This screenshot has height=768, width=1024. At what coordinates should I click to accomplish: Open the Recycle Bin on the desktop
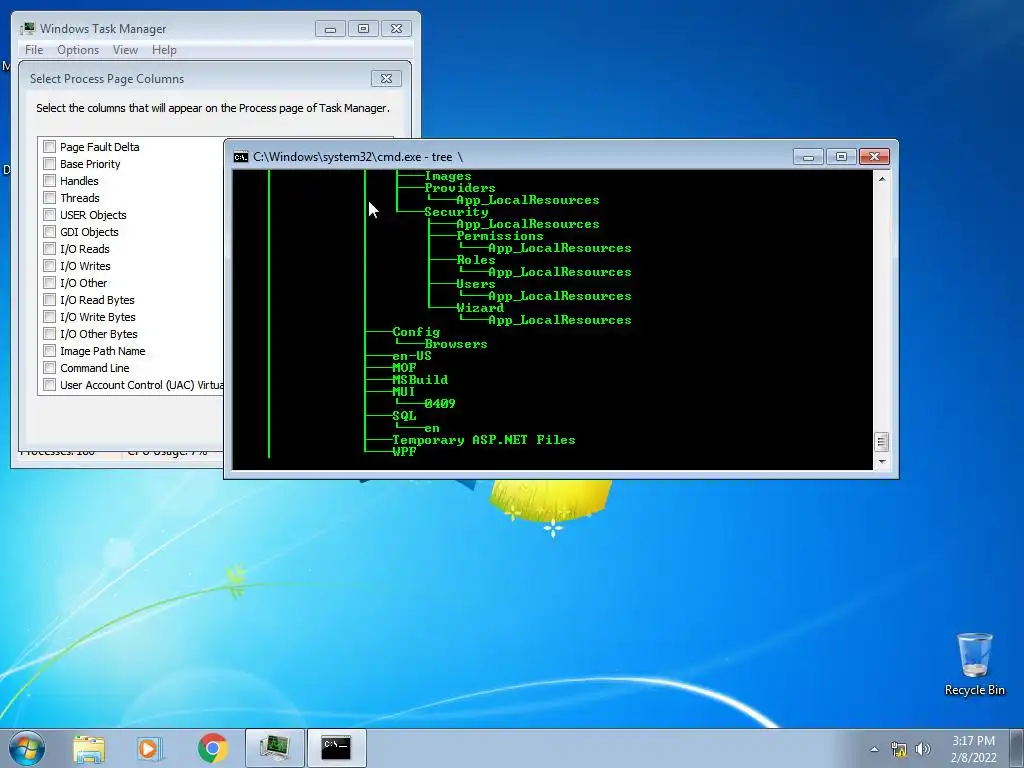pyautogui.click(x=974, y=664)
